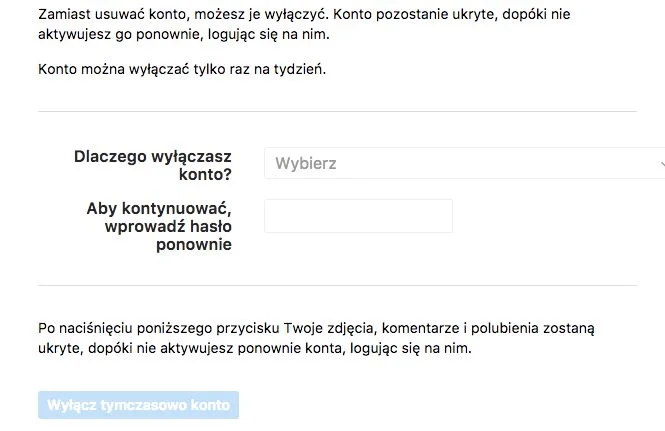Expand the chevron arrow of reason selector
Screen dimensions: 665x431
click(662, 164)
